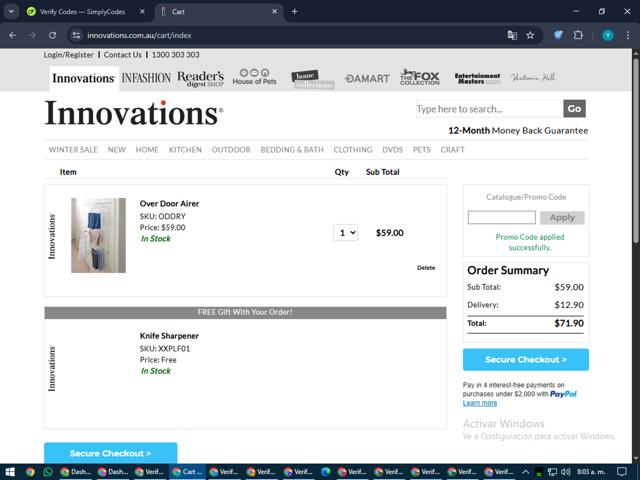640x480 pixels.
Task: Open the CLOTHING category menu
Action: [353, 150]
